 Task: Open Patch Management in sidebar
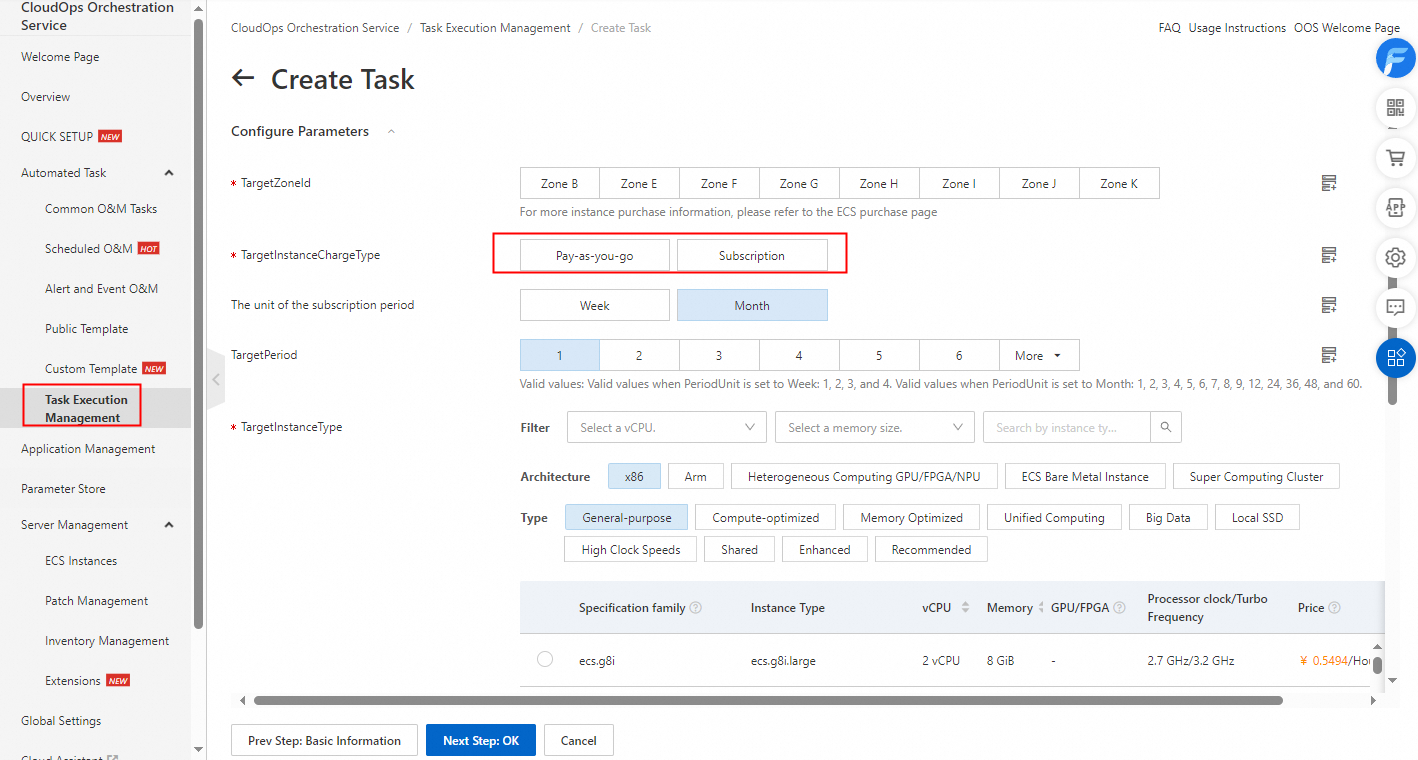(x=96, y=601)
